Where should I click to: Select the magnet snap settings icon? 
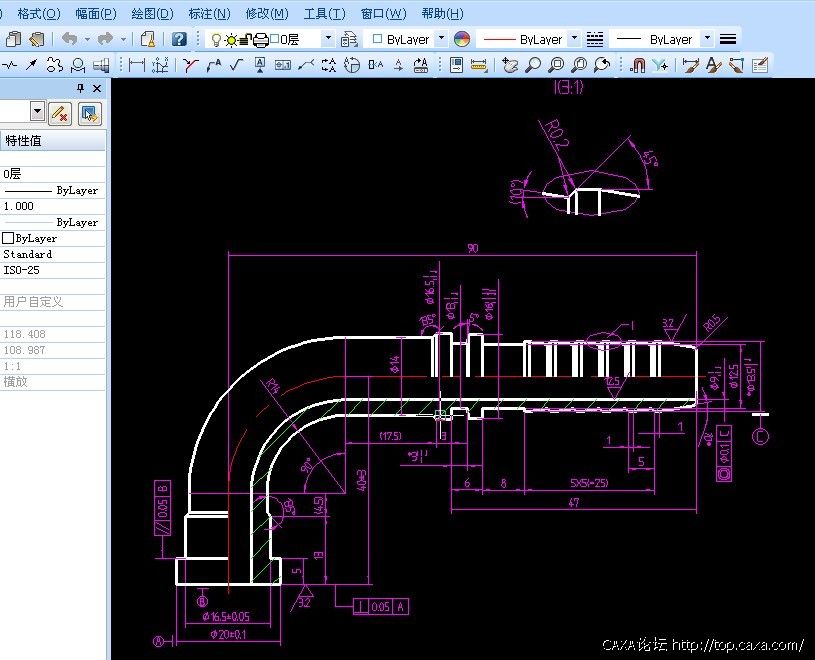point(637,65)
